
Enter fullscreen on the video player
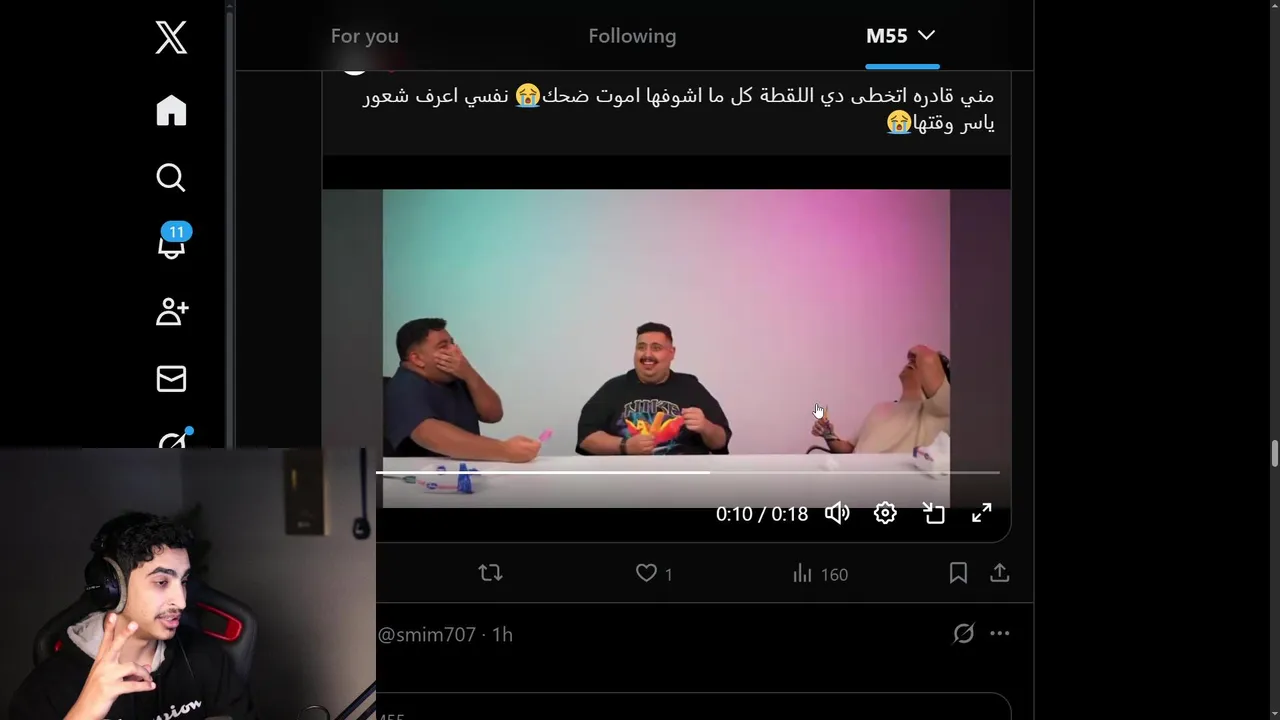[982, 513]
